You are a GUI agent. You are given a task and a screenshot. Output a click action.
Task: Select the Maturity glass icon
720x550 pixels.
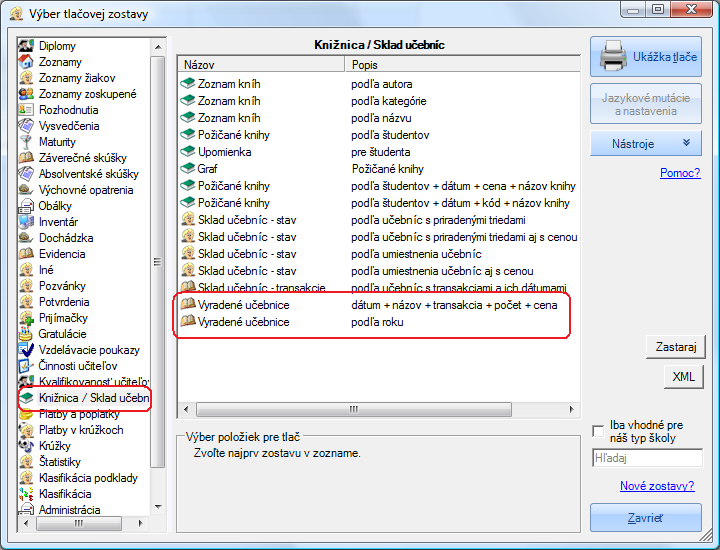(x=26, y=142)
